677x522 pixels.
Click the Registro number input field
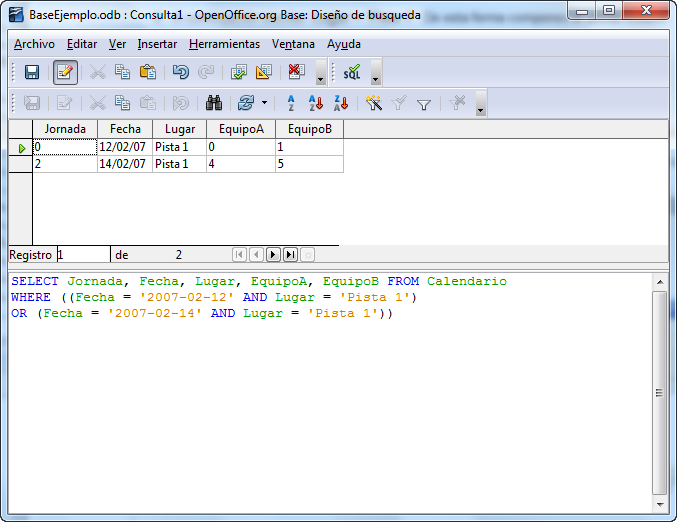click(x=83, y=255)
